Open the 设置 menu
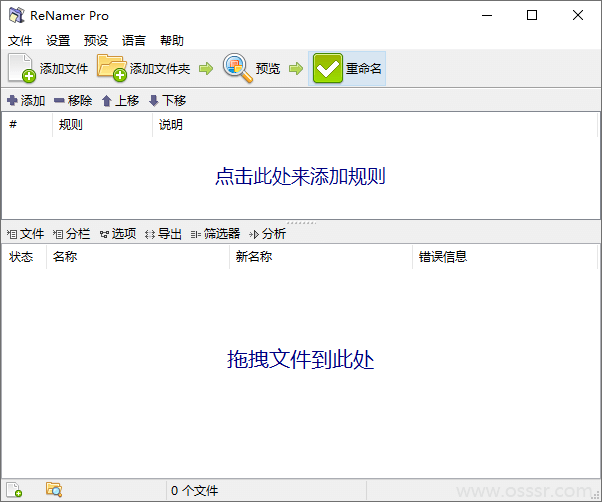 (x=58, y=40)
